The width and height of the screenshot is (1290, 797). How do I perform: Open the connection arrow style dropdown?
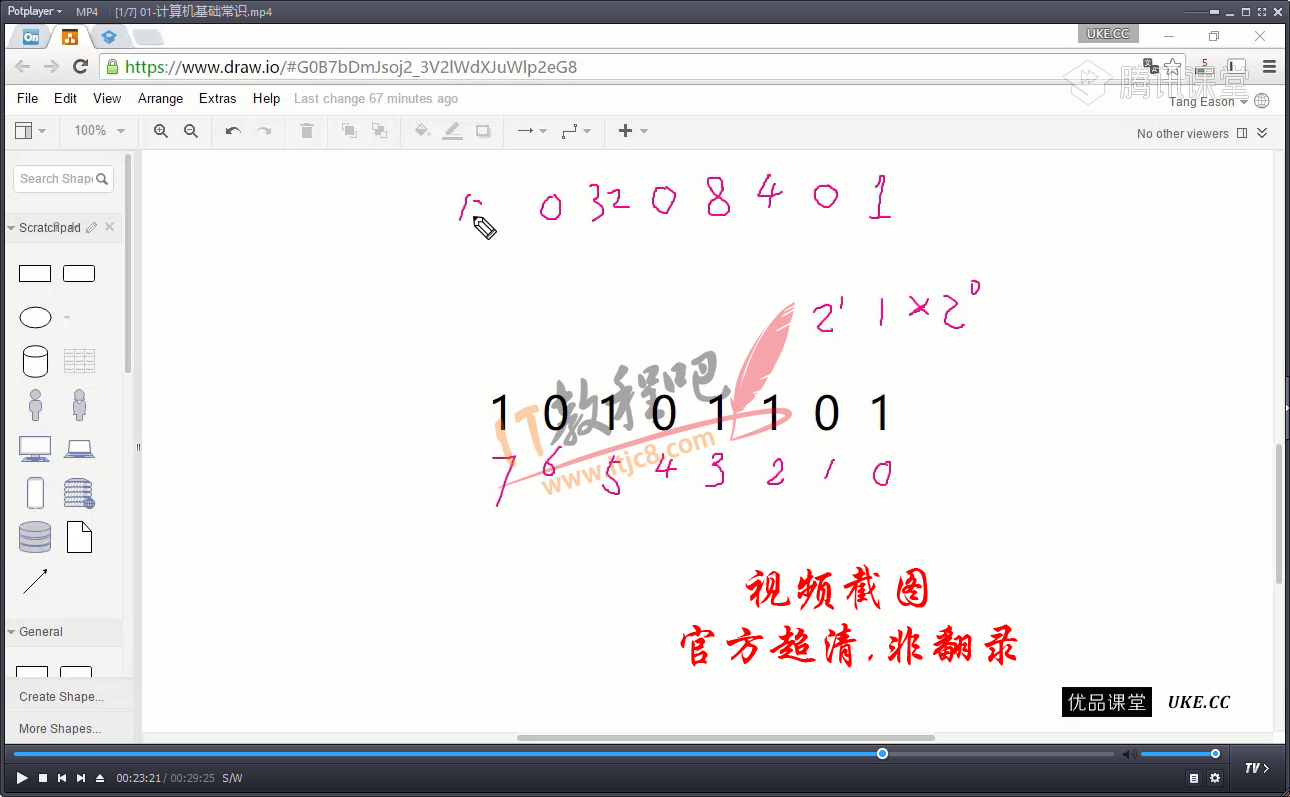tap(531, 131)
